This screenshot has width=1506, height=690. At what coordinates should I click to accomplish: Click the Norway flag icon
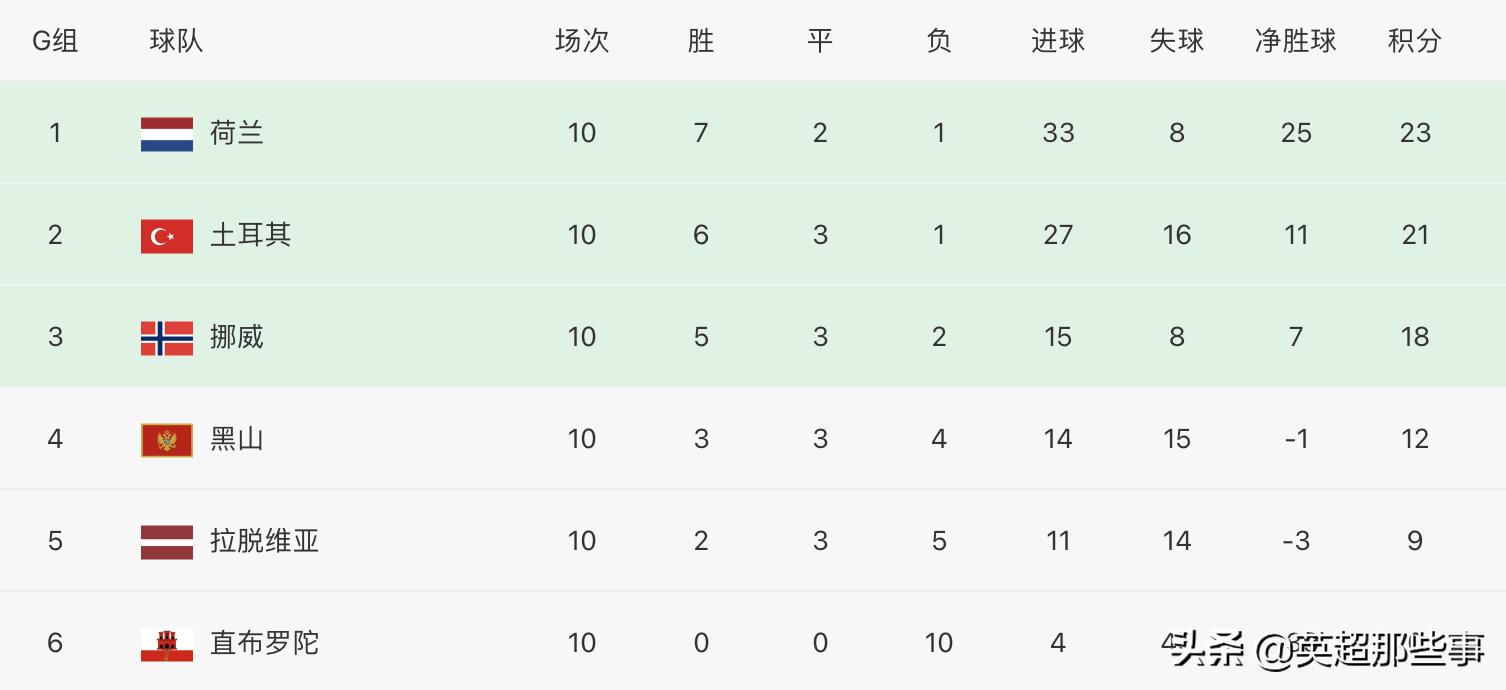[x=167, y=338]
